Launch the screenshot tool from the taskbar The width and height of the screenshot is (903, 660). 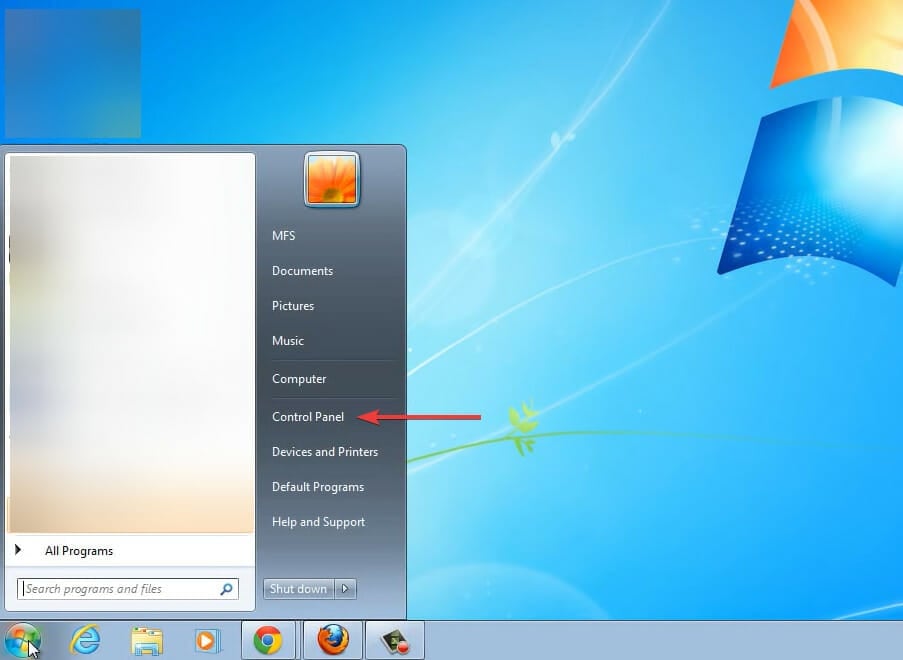coord(394,639)
